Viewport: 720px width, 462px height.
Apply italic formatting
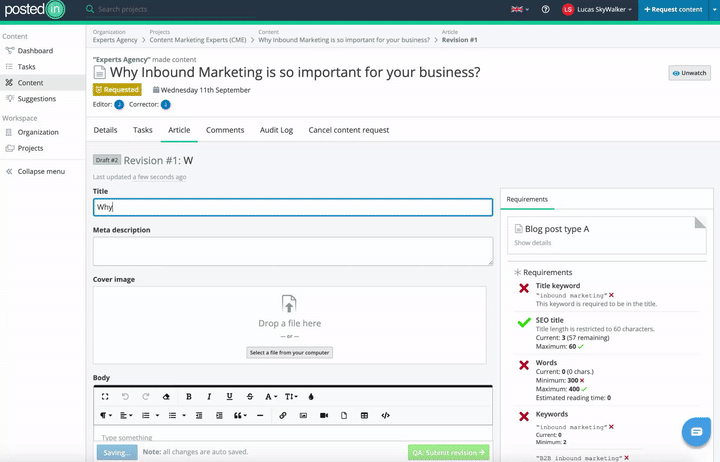[x=209, y=396]
